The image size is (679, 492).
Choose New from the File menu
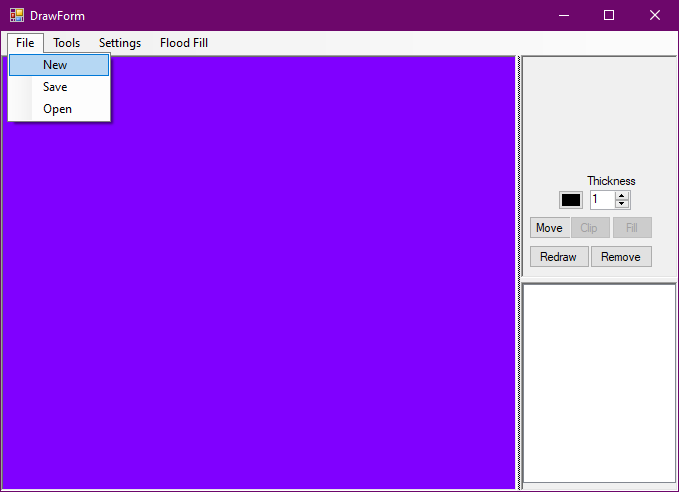[56, 65]
